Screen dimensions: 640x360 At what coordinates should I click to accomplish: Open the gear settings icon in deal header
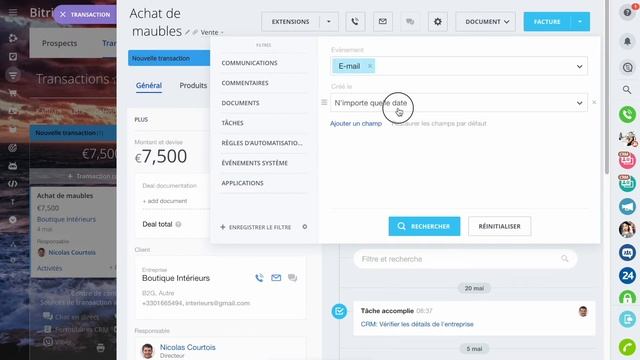tap(438, 22)
